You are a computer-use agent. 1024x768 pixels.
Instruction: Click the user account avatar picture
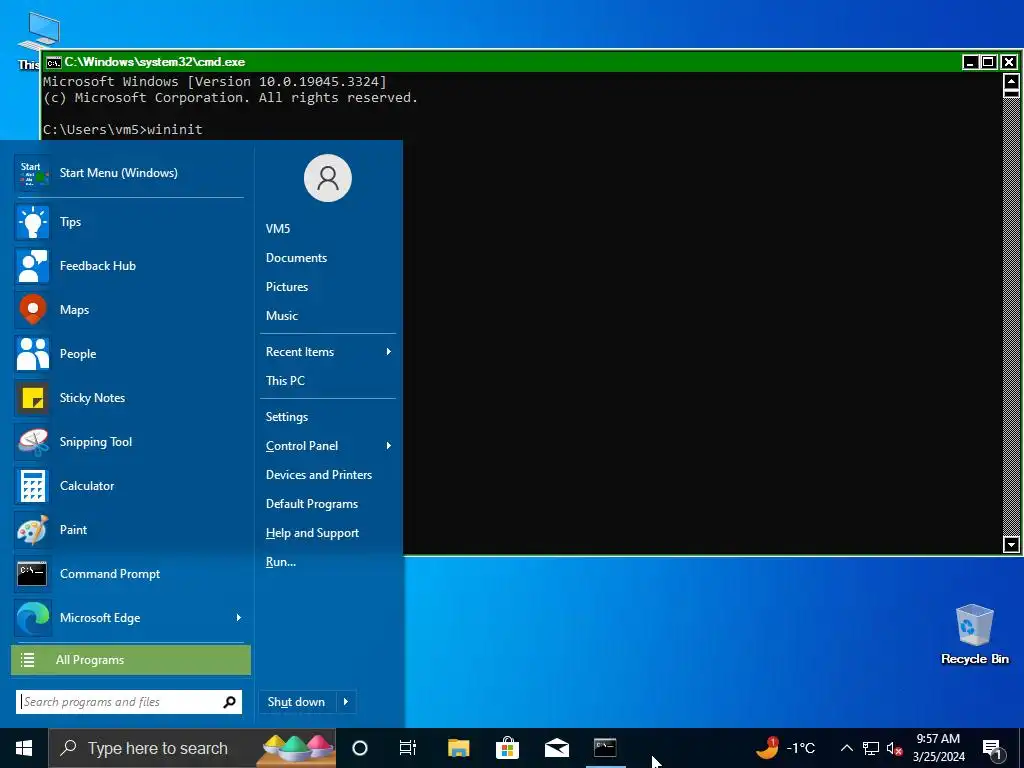click(328, 178)
